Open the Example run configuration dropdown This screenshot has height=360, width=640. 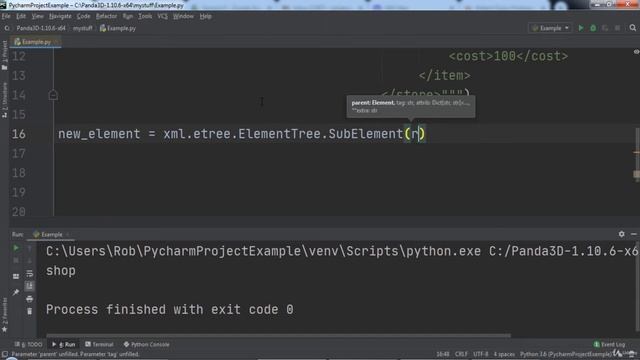[550, 28]
